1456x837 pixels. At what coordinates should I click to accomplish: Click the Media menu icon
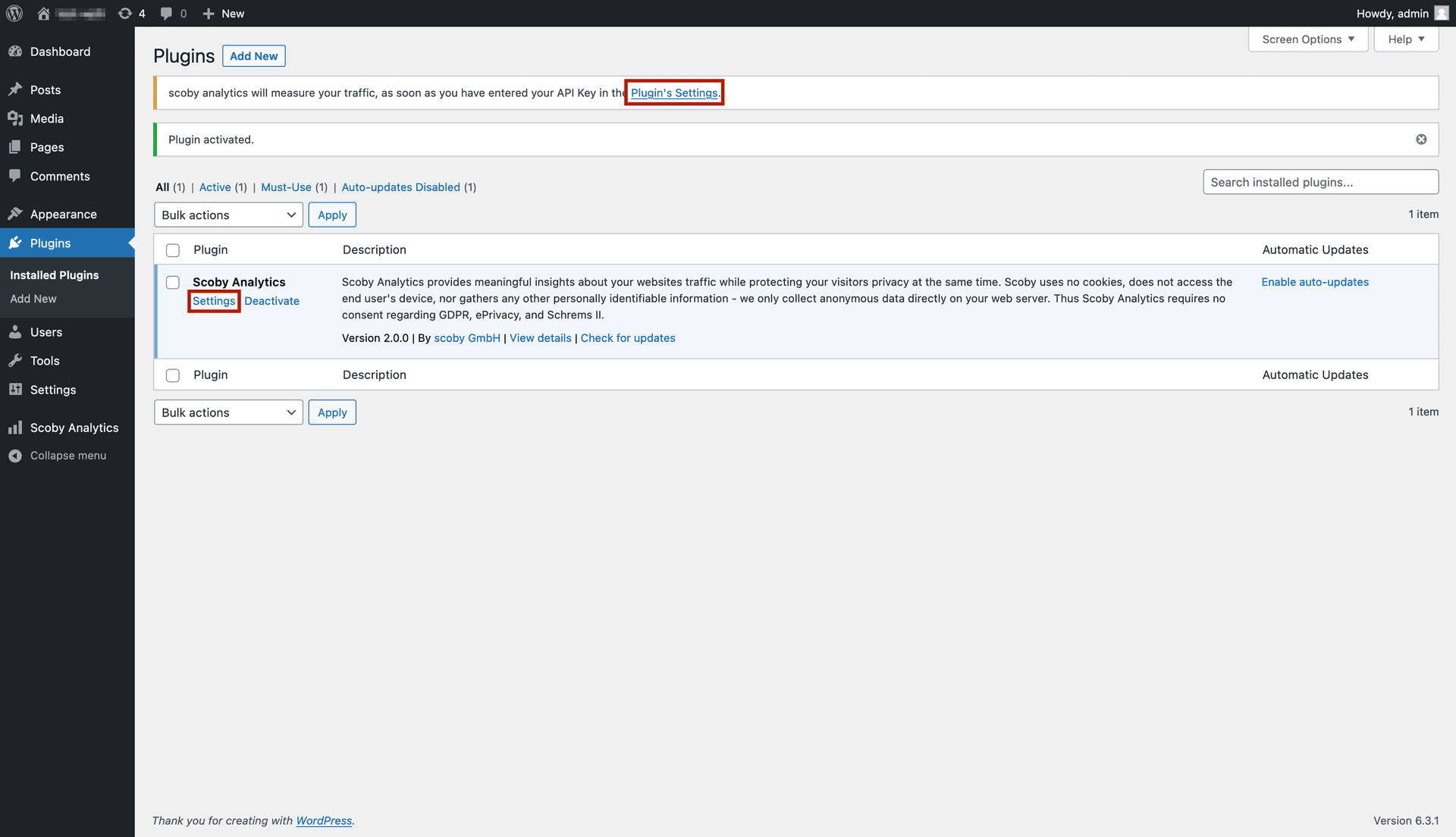15,118
